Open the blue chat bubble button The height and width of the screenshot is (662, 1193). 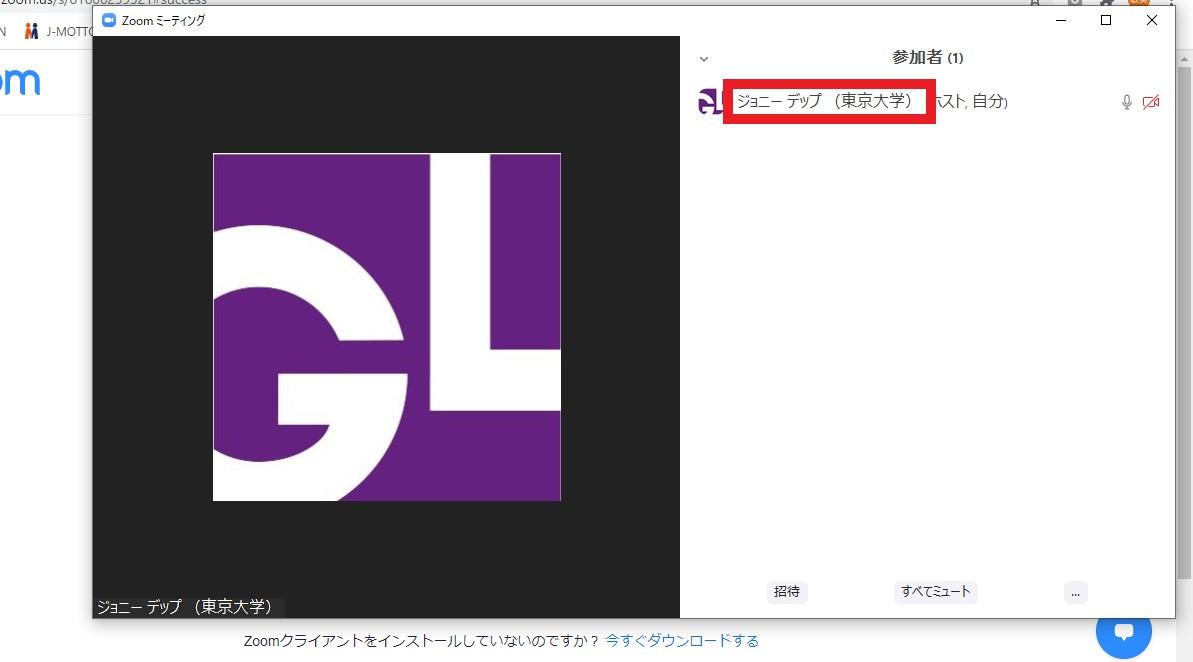pos(1124,632)
